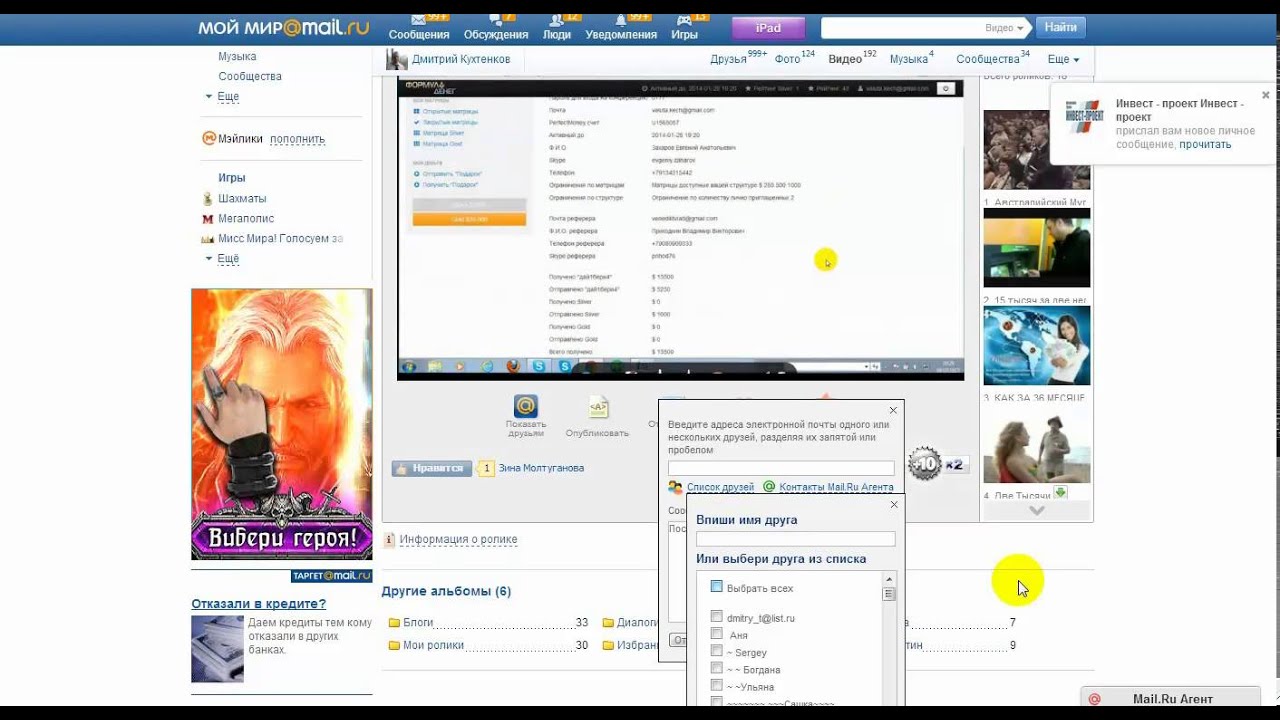Expand the Ещё menu in profile tabs
Image resolution: width=1280 pixels, height=720 pixels.
(1063, 59)
